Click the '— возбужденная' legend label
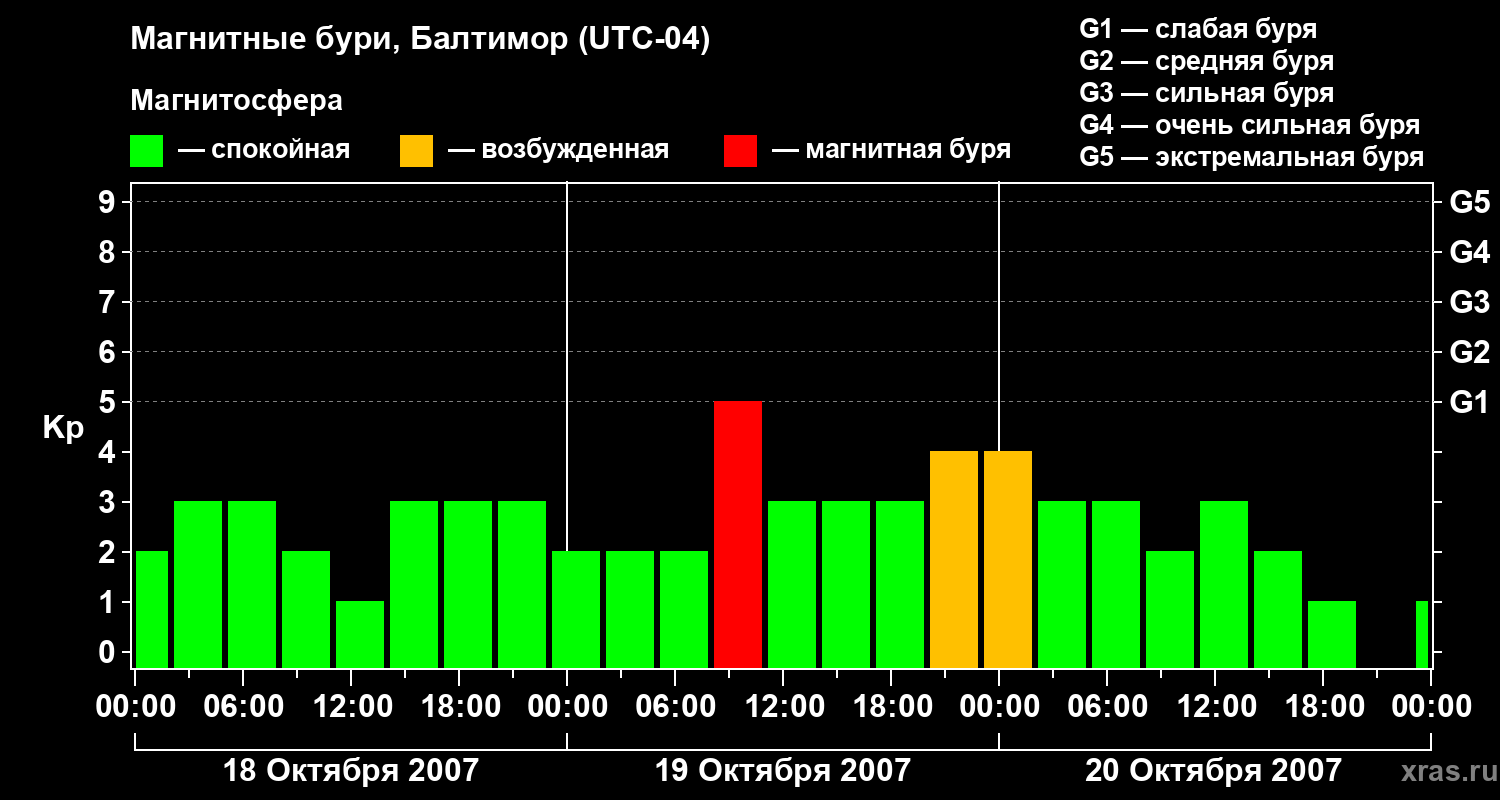Viewport: 1500px width, 800px height. (x=558, y=150)
